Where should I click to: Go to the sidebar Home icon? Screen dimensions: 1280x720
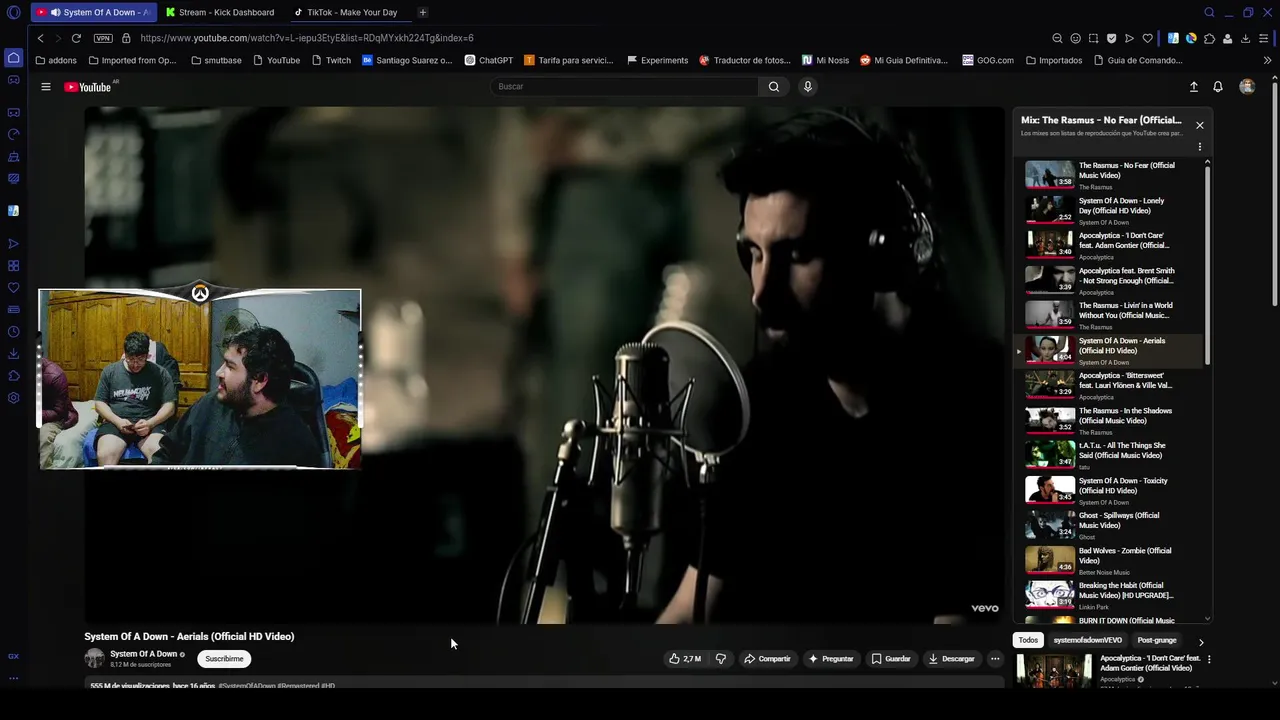tap(13, 58)
